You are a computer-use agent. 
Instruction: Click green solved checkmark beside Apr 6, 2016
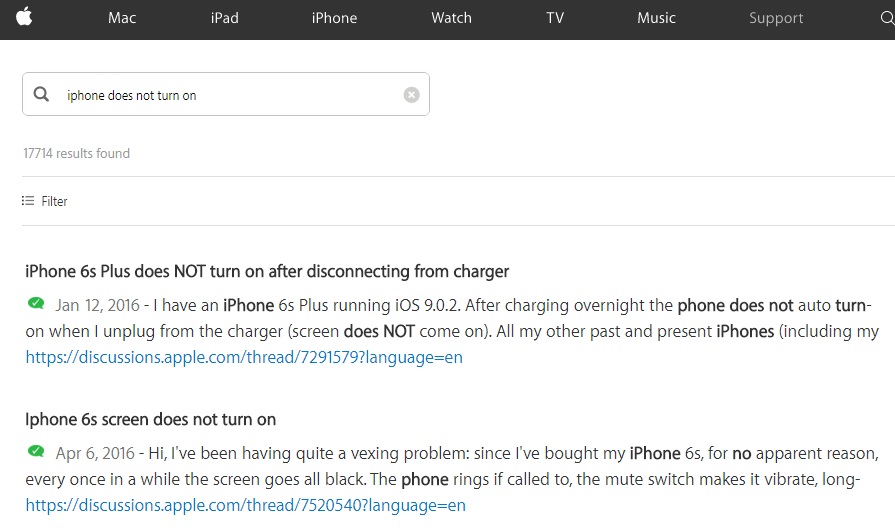[x=36, y=451]
